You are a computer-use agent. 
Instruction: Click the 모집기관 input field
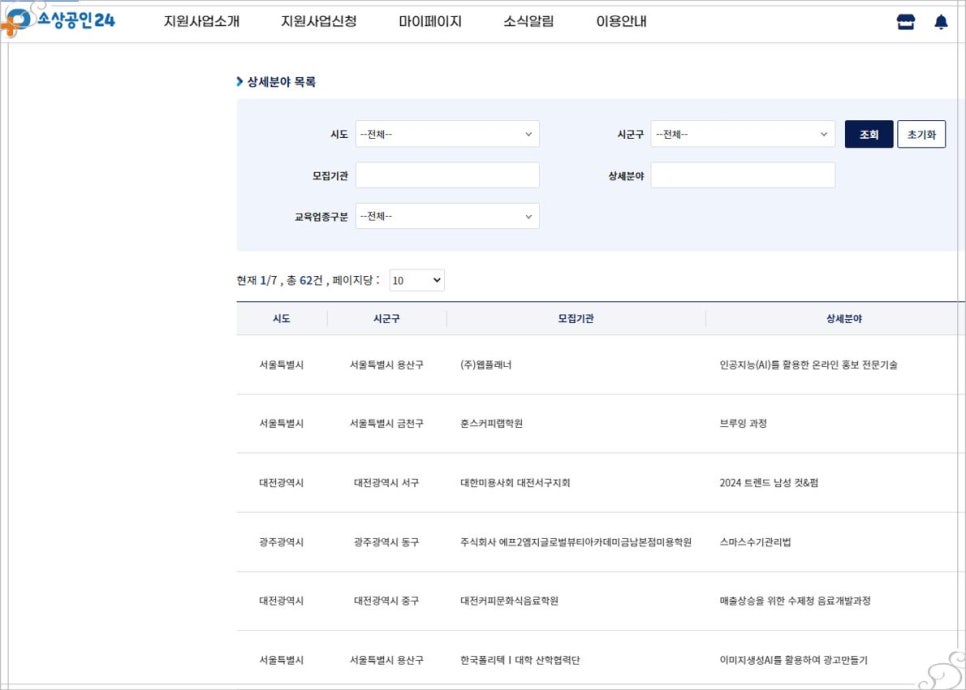[447, 176]
